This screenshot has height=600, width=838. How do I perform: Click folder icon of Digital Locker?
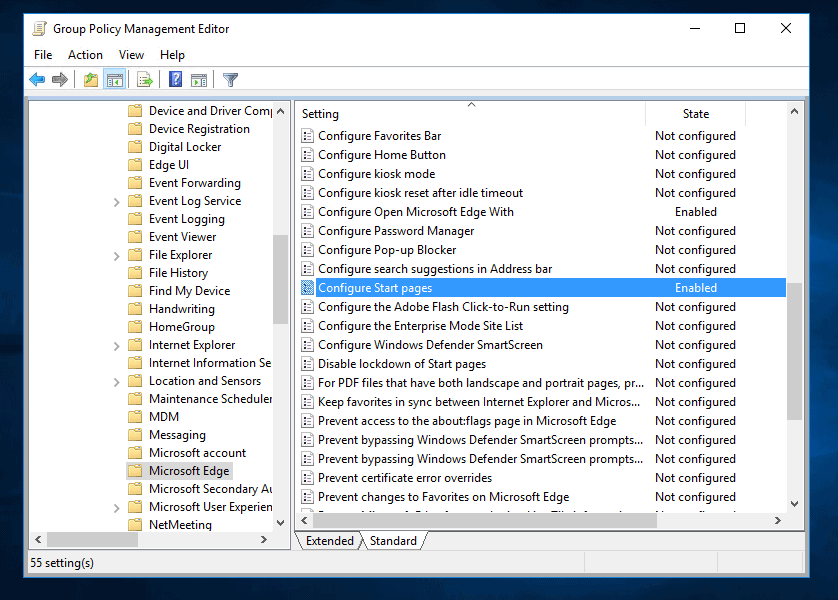pyautogui.click(x=135, y=146)
